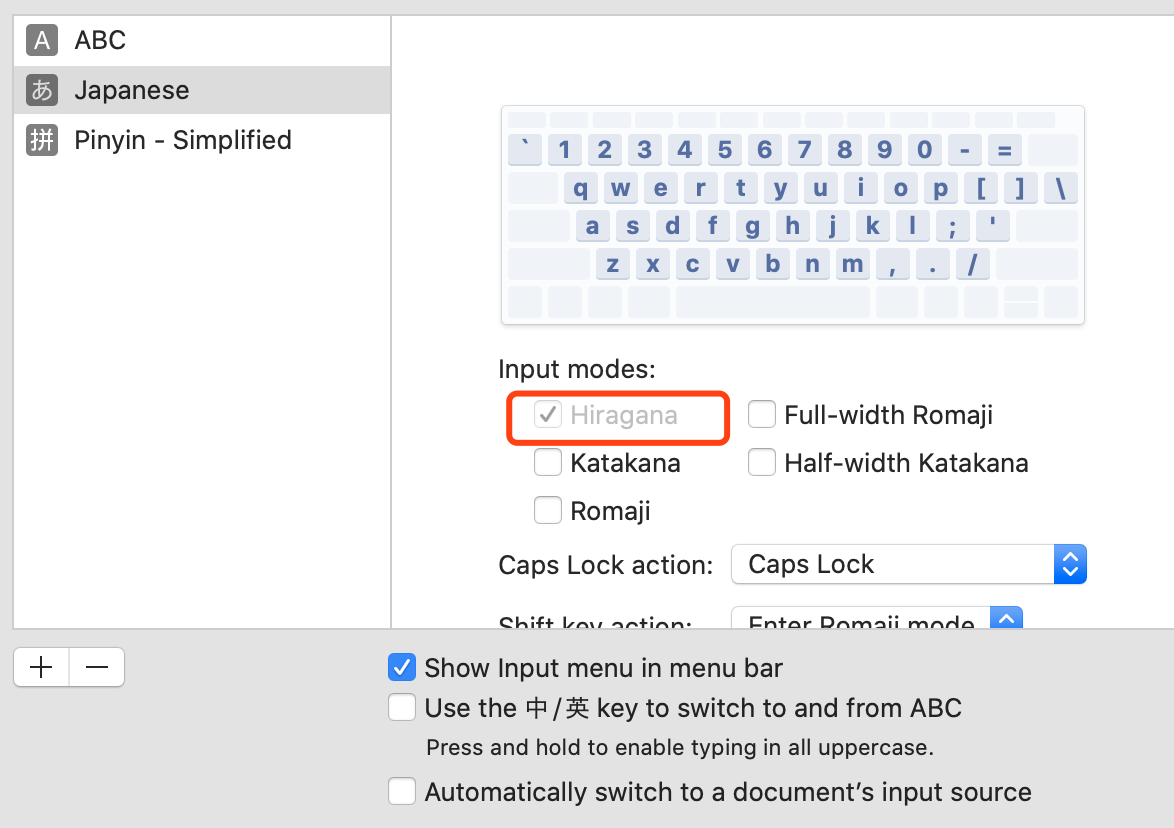Click the 'q' key on keyboard preview
The width and height of the screenshot is (1174, 828).
pos(581,188)
